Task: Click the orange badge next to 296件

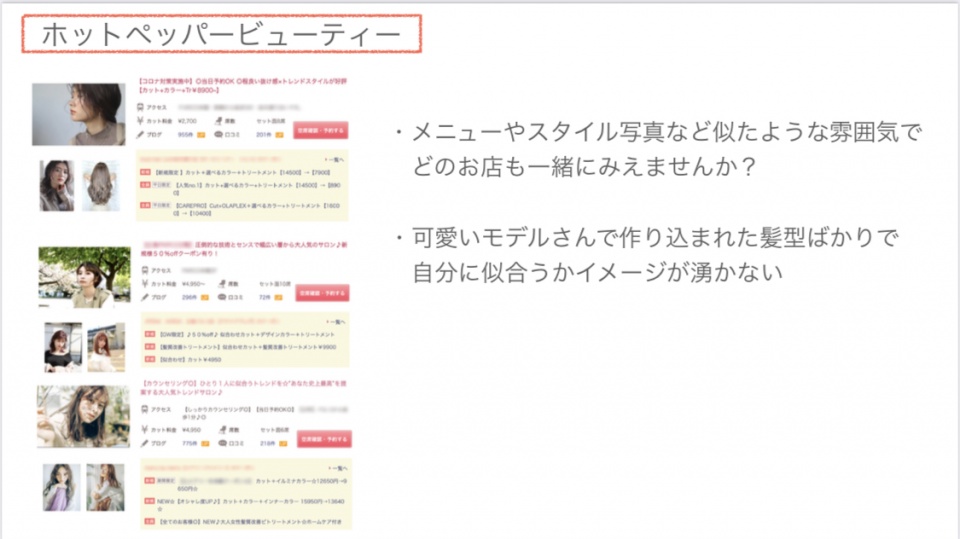Action: [x=204, y=298]
